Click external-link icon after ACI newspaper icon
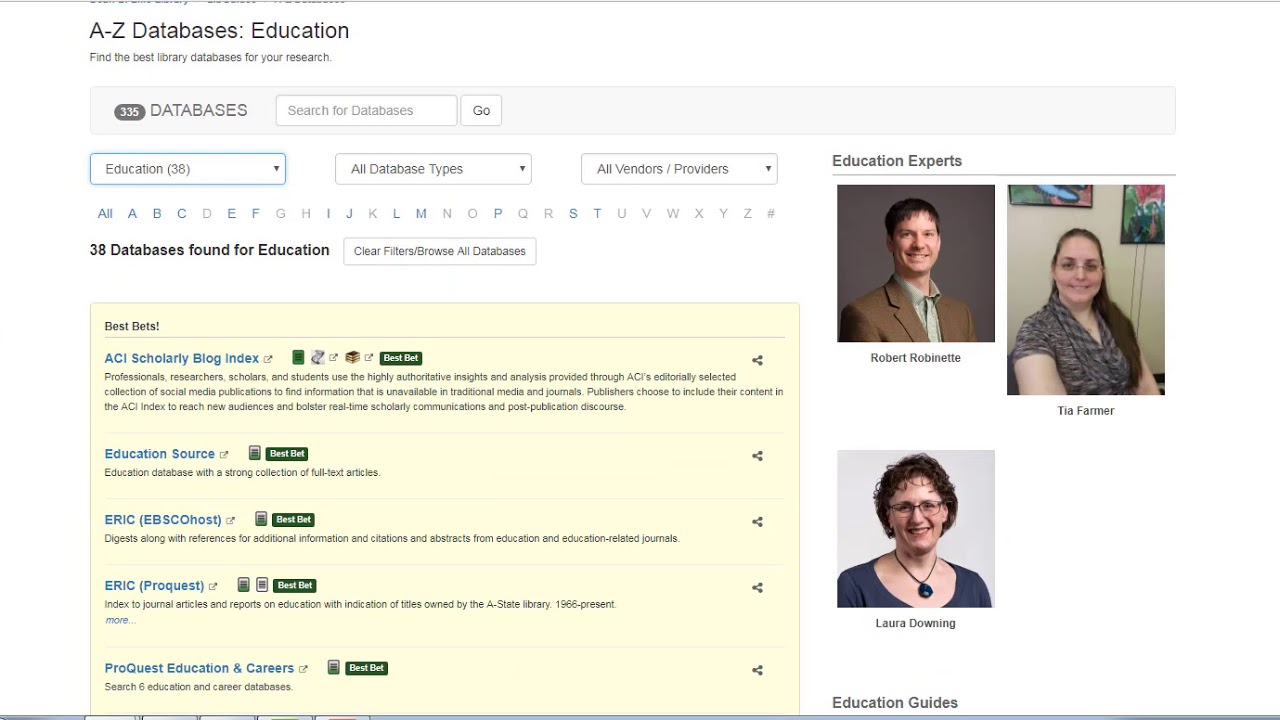Viewport: 1280px width, 720px height. (x=334, y=357)
